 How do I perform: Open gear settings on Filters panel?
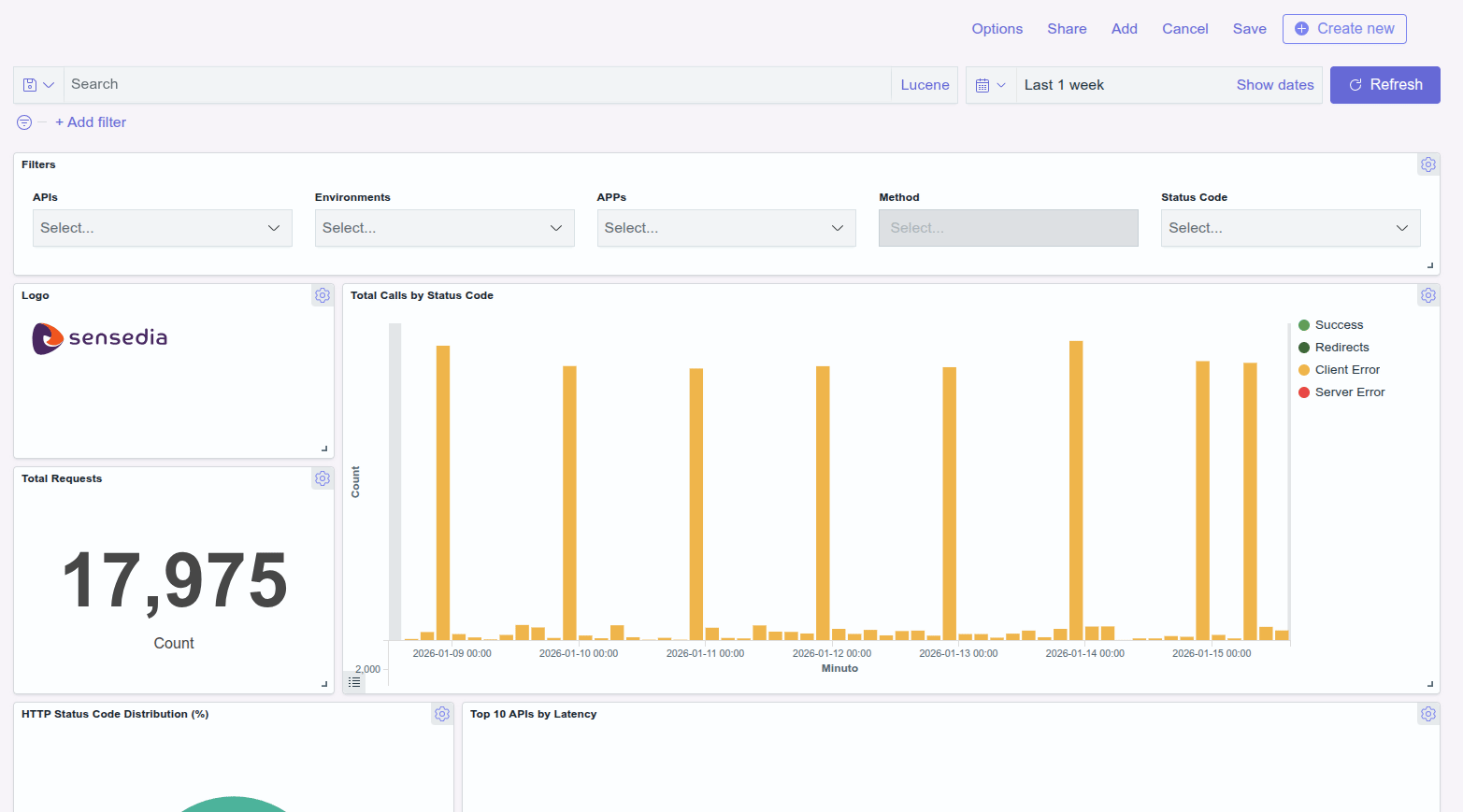(x=1427, y=164)
